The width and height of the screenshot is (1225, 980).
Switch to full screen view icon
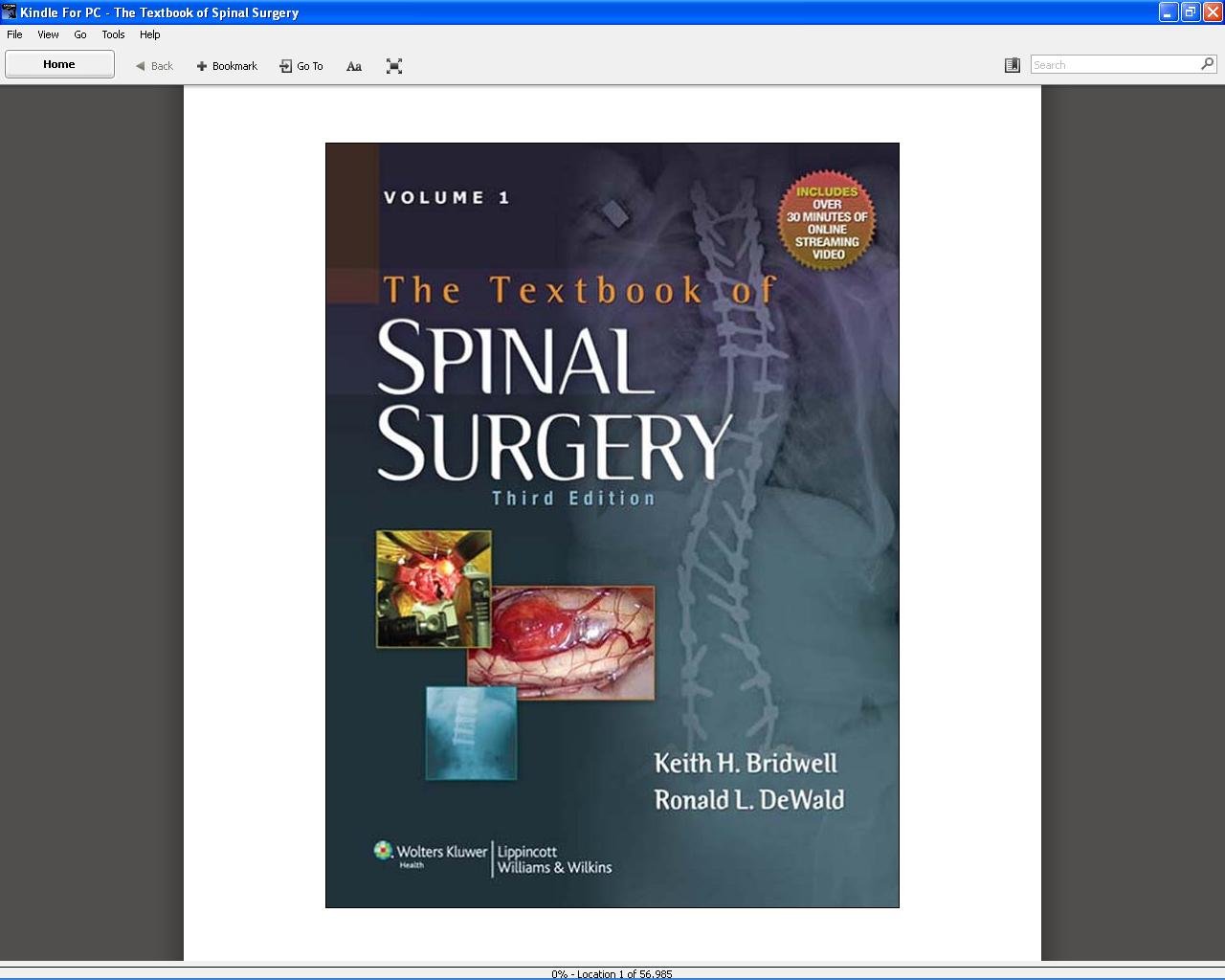(x=394, y=66)
